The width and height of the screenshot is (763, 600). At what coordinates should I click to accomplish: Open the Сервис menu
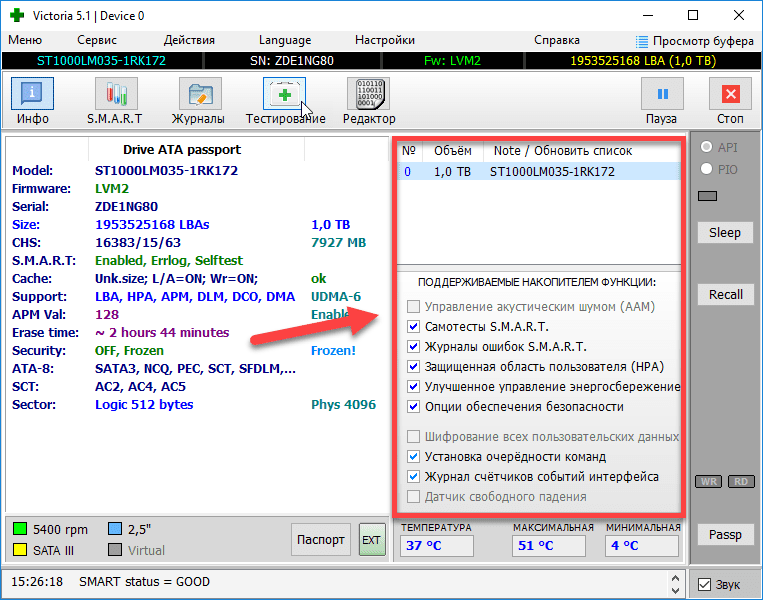click(97, 40)
